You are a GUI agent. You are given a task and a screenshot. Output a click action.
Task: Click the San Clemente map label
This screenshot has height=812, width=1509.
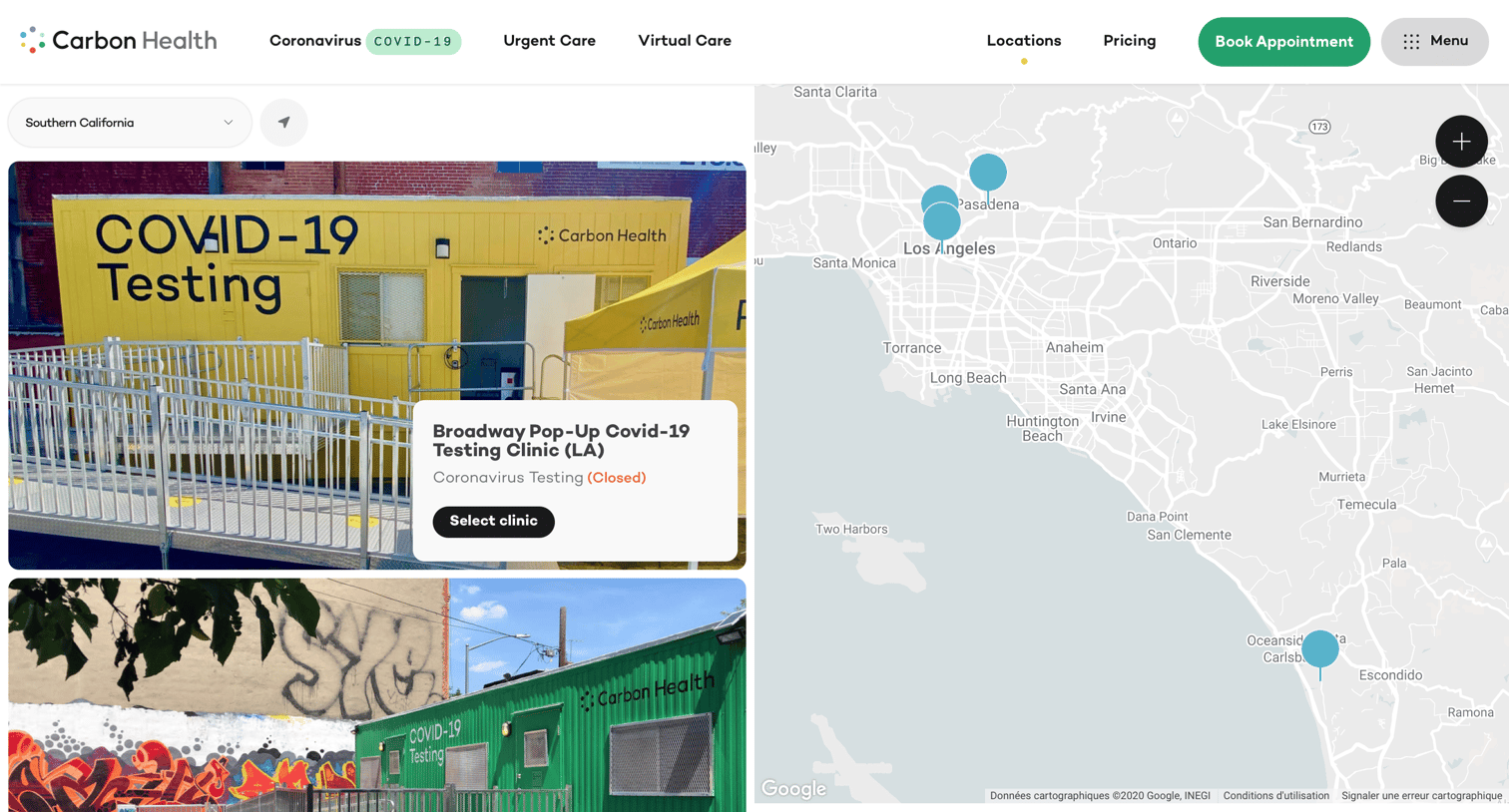pyautogui.click(x=1189, y=535)
